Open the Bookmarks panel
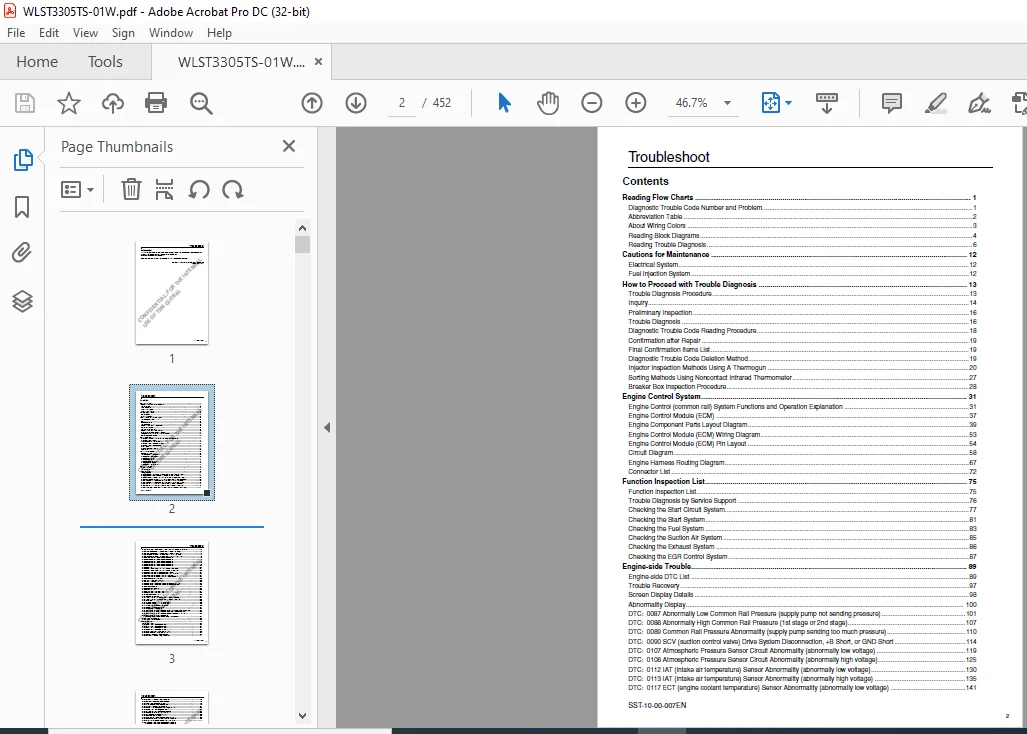1027x734 pixels. click(22, 207)
